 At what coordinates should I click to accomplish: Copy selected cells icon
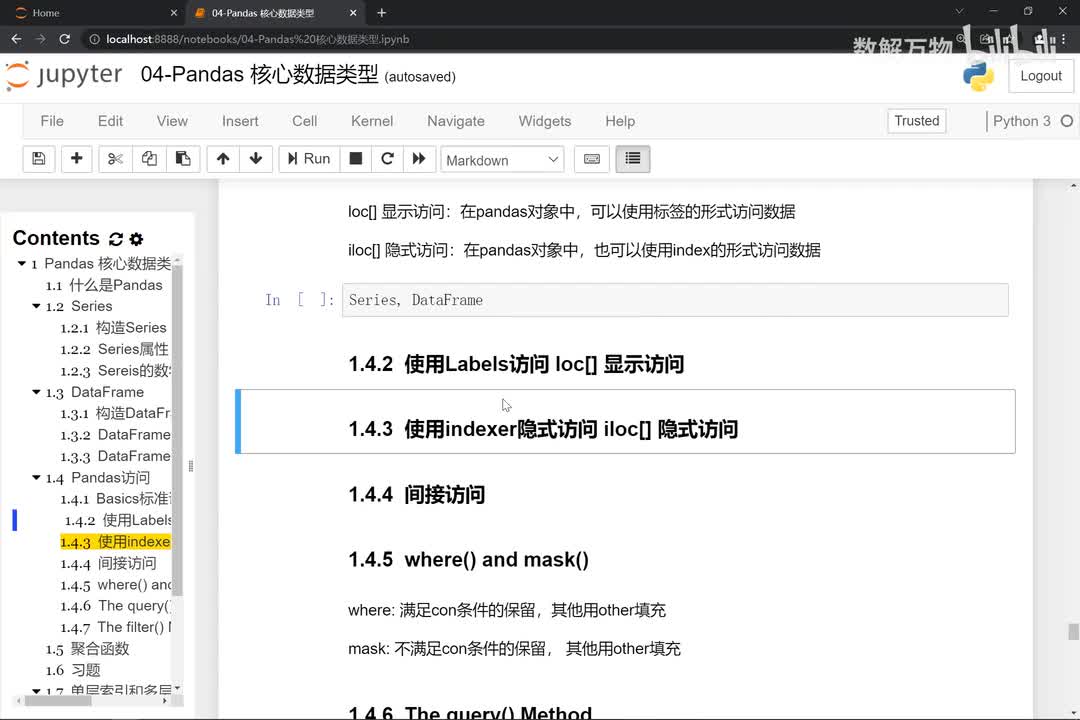[149, 159]
